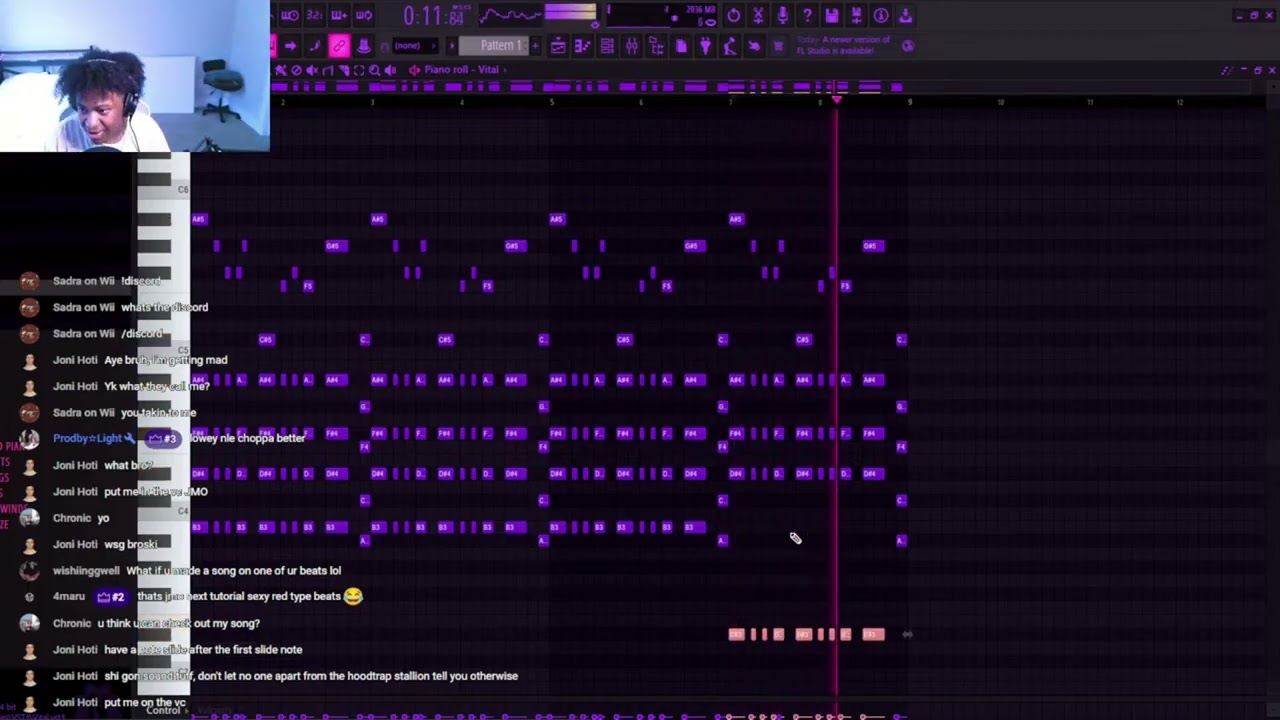Viewport: 1280px width, 720px height.
Task: Click chat message 'What if u made a song'
Action: tap(233, 570)
